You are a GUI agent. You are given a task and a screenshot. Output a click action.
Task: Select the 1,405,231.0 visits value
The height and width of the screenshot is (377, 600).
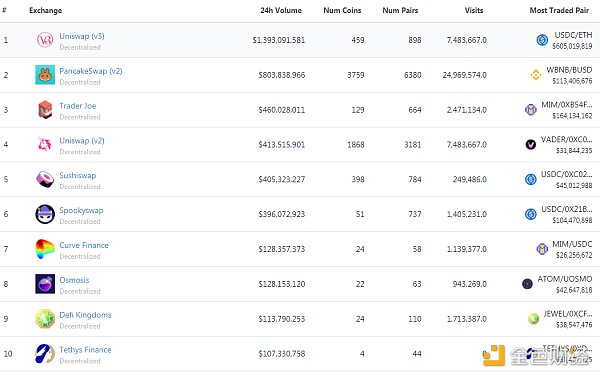pos(466,214)
